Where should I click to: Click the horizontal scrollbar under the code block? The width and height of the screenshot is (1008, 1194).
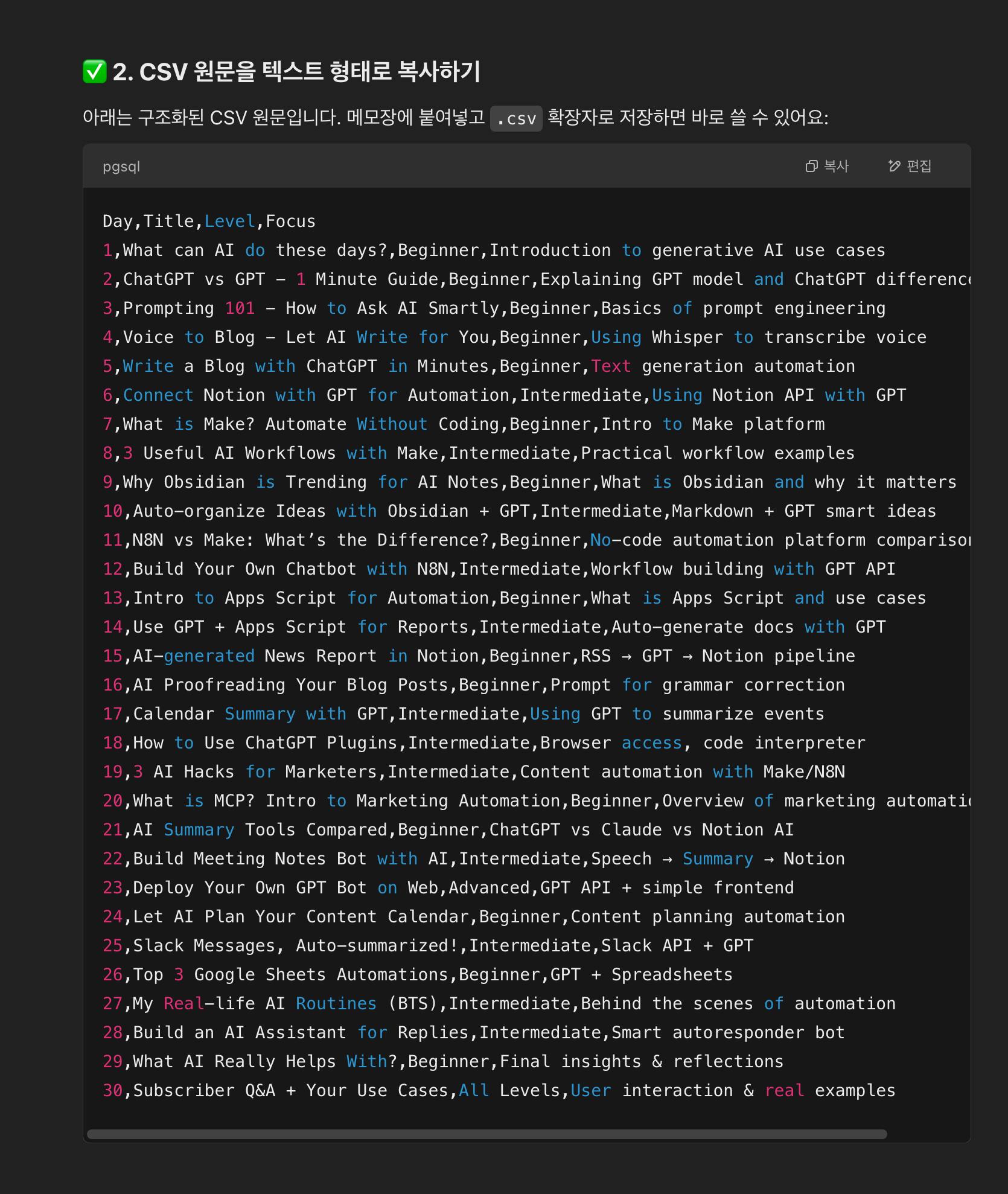486,1134
